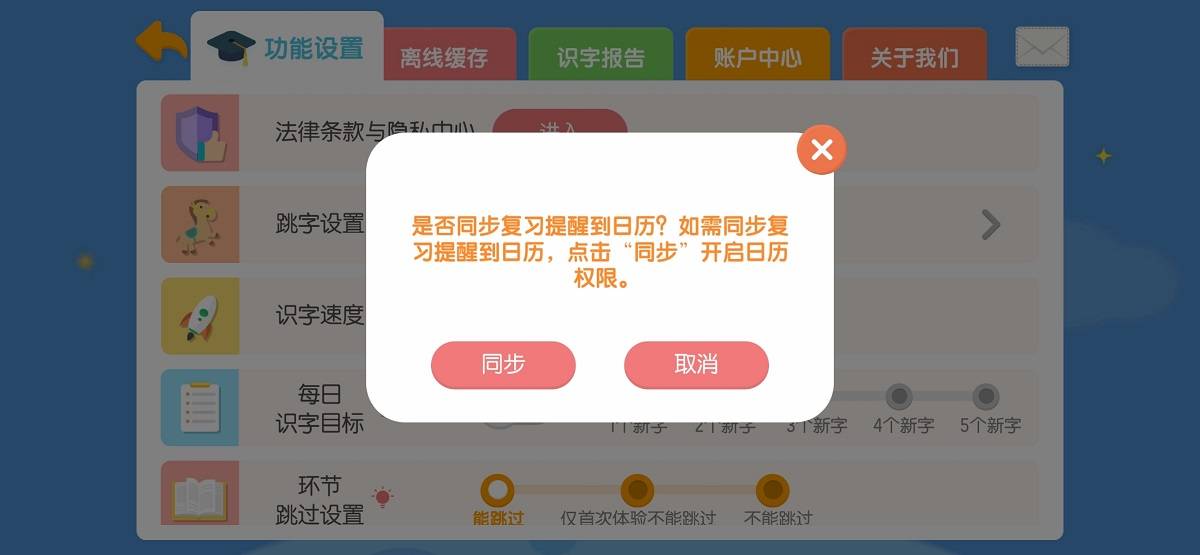Tap the horse jump-character icon
The height and width of the screenshot is (555, 1200).
200,224
